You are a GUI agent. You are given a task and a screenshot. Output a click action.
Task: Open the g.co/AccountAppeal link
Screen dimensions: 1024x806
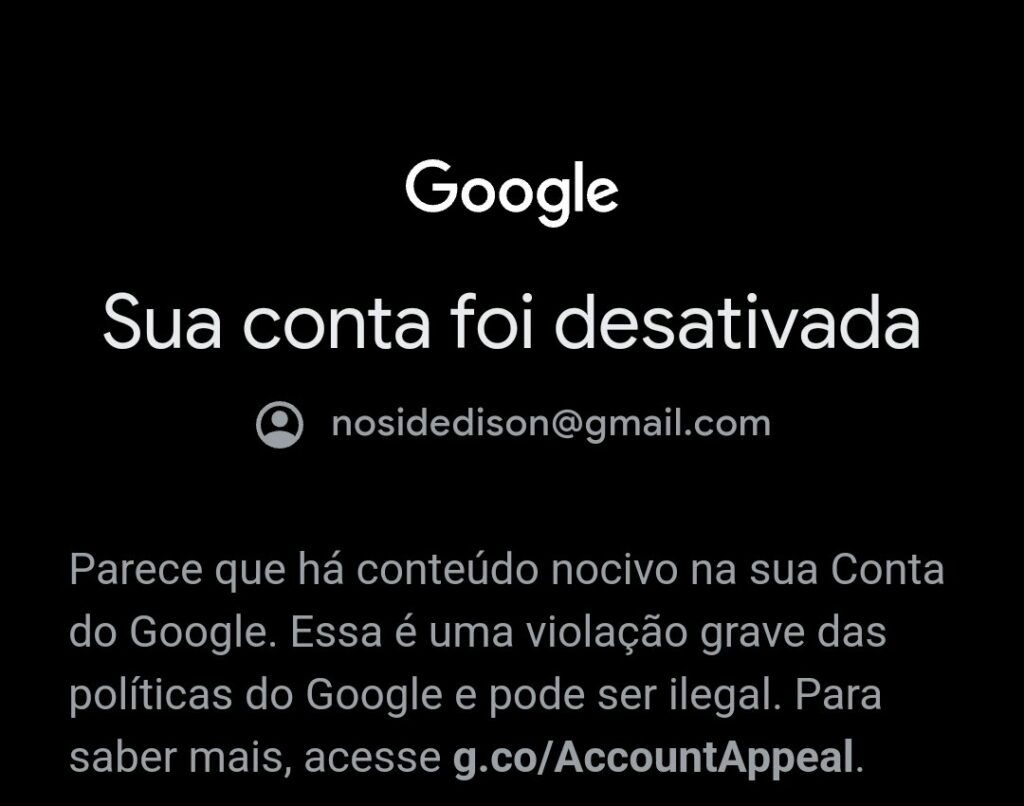click(653, 758)
